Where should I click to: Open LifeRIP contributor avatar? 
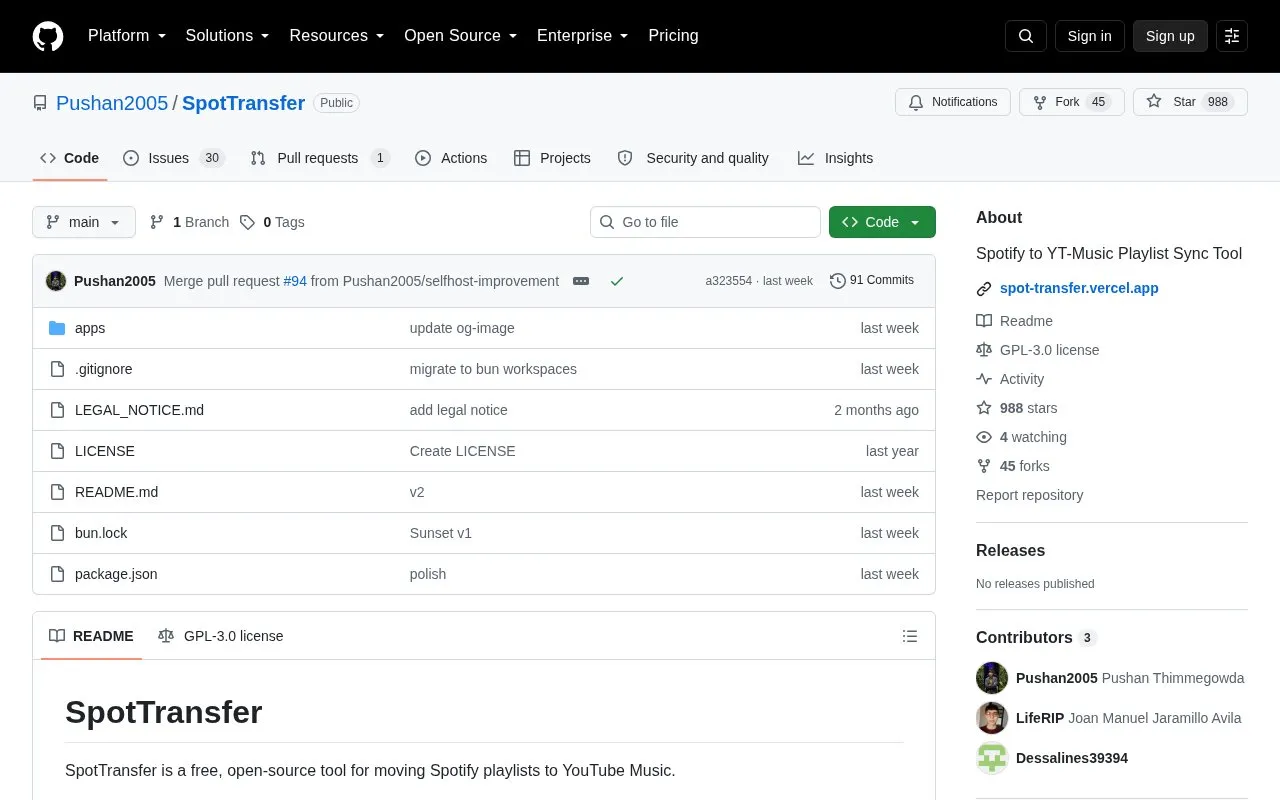click(992, 718)
